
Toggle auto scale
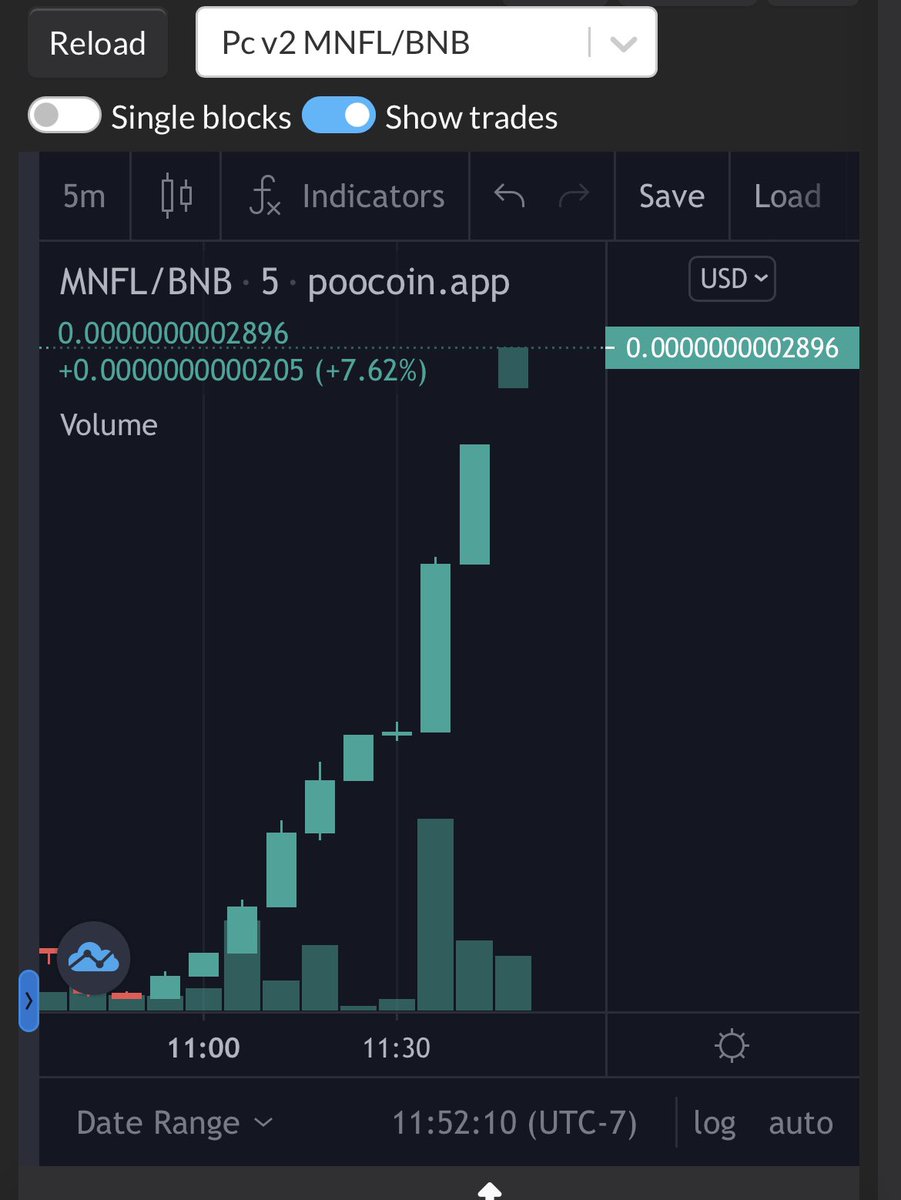pos(800,1122)
